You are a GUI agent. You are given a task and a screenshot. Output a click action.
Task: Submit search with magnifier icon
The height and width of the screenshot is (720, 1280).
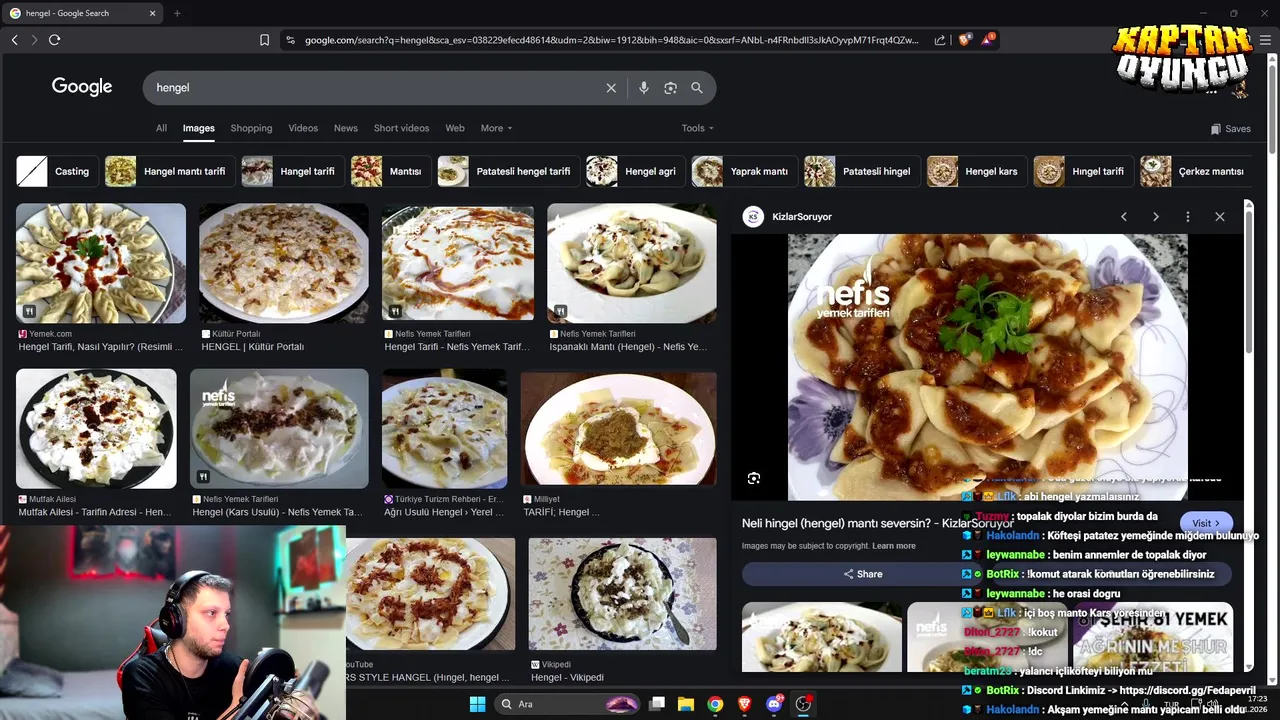[697, 88]
